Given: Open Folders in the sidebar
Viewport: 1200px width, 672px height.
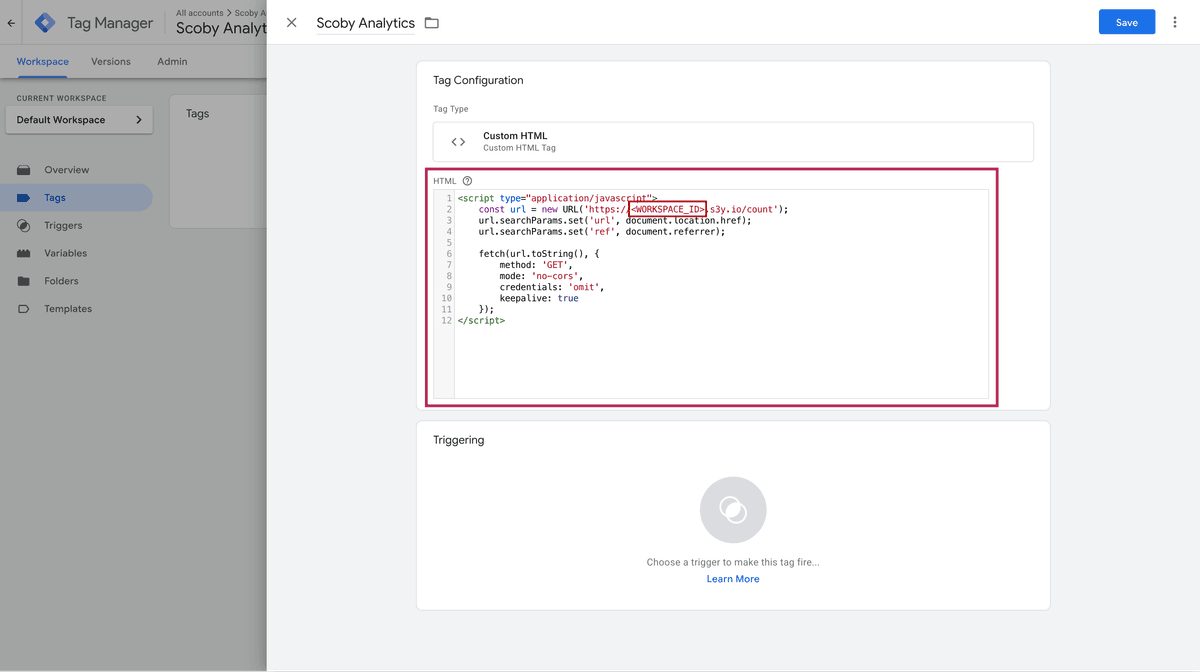Looking at the screenshot, I should coord(61,282).
